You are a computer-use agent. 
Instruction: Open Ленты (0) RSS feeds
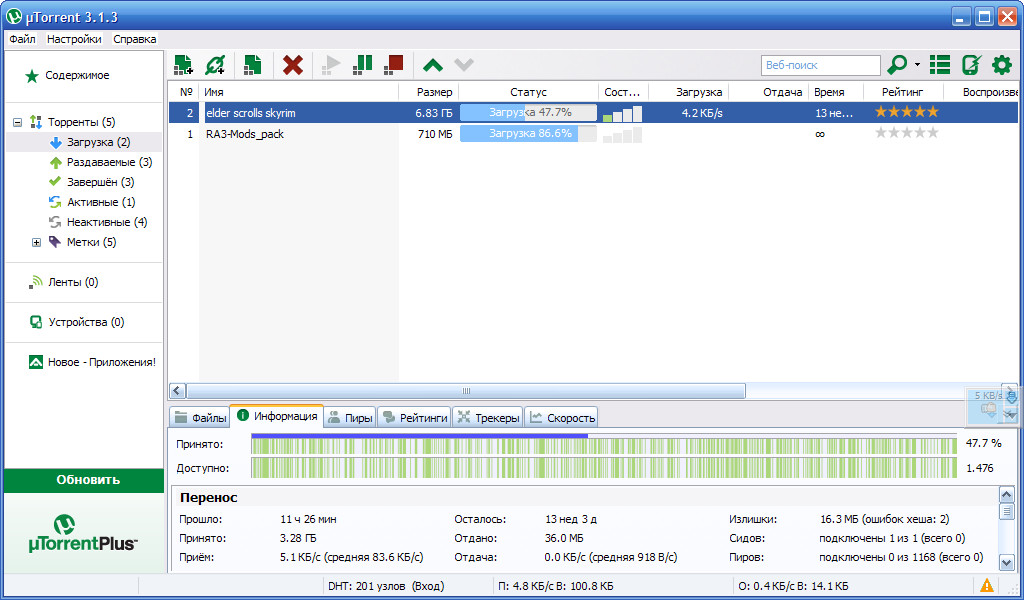coord(73,282)
